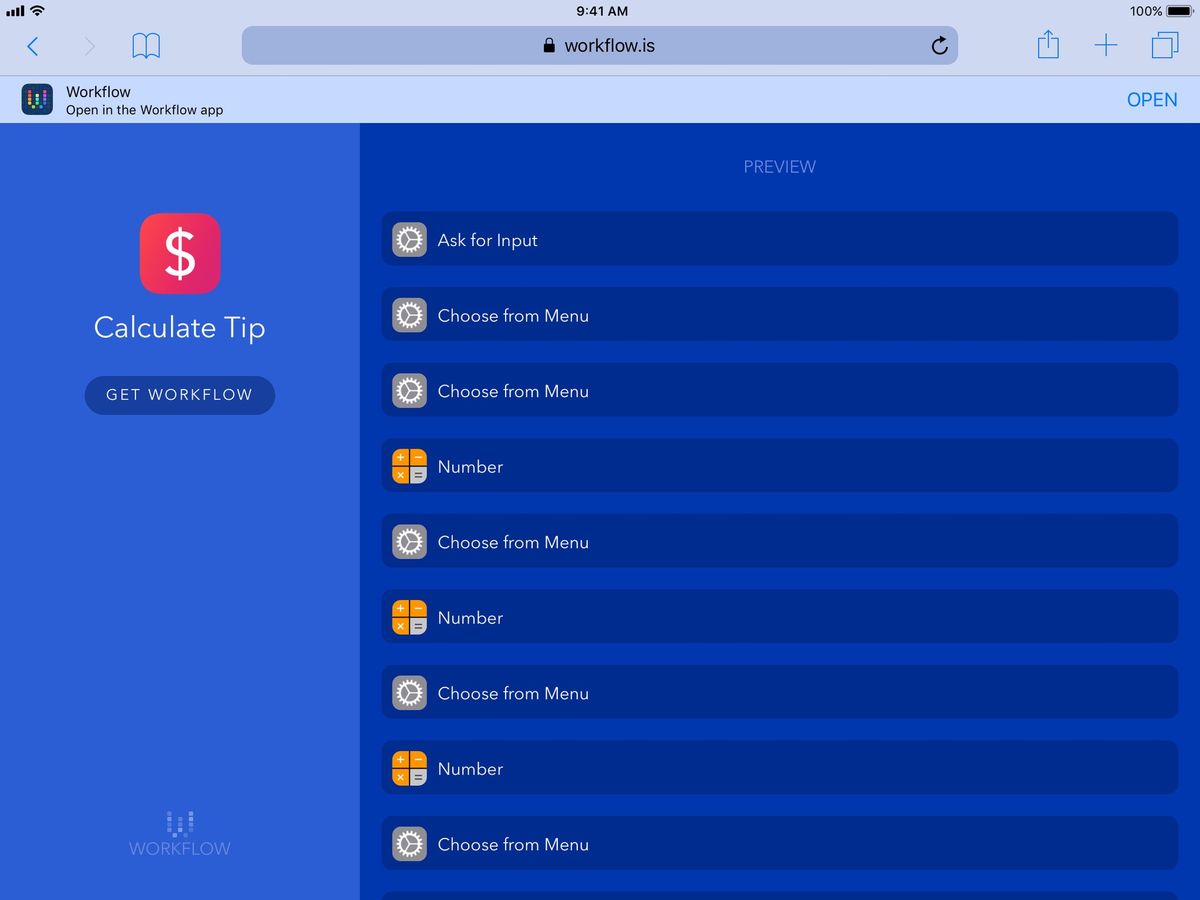
Task: Click the tab overview icon
Action: (1164, 45)
